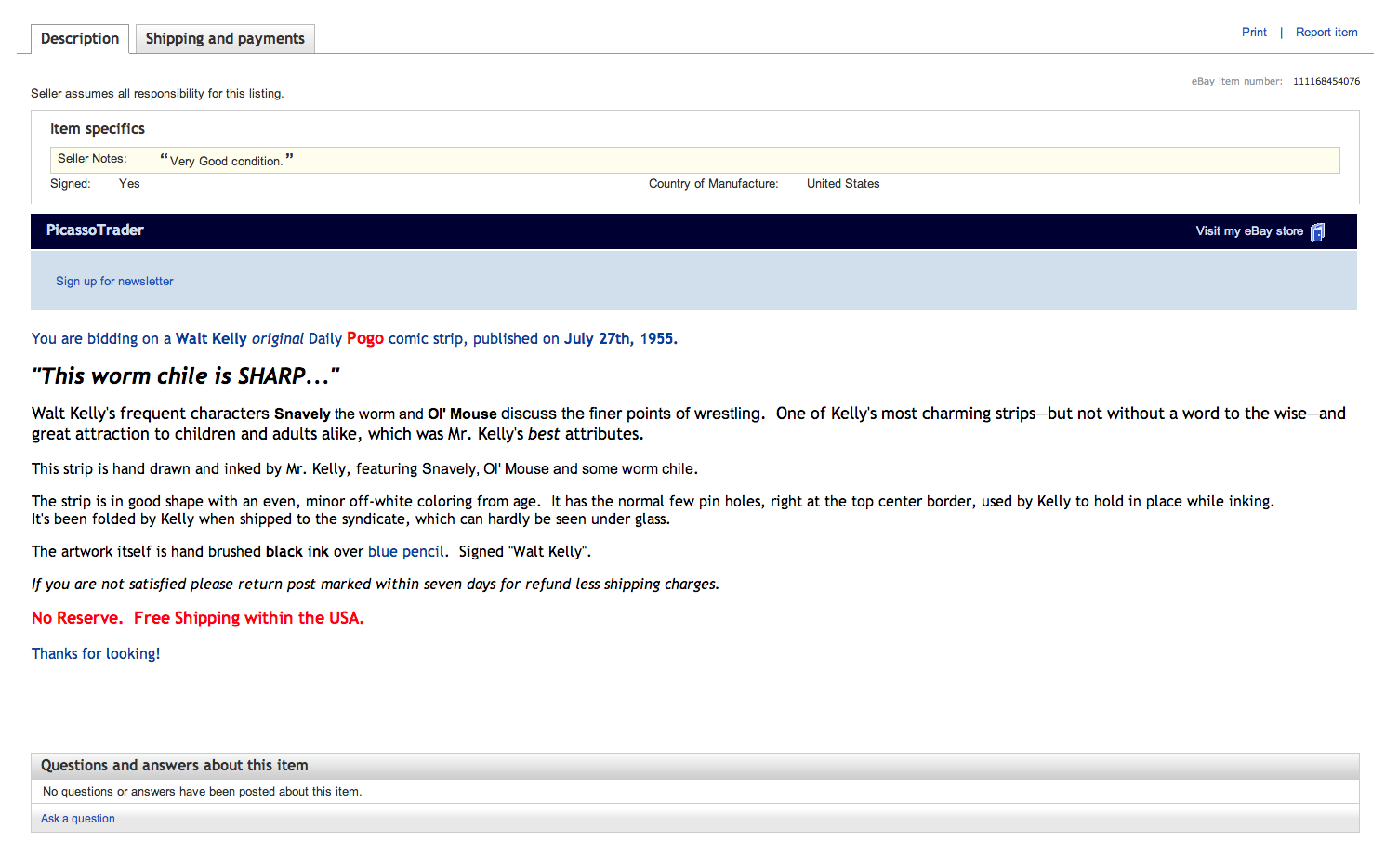This screenshot has height=868, width=1385.
Task: Open the Shipping and payments tab
Action: coord(225,39)
